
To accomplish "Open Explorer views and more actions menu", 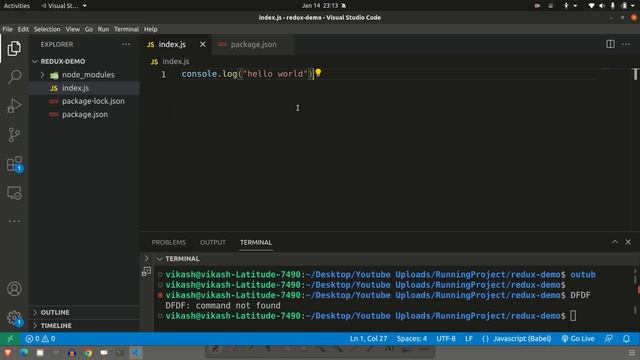I will click(126, 44).
